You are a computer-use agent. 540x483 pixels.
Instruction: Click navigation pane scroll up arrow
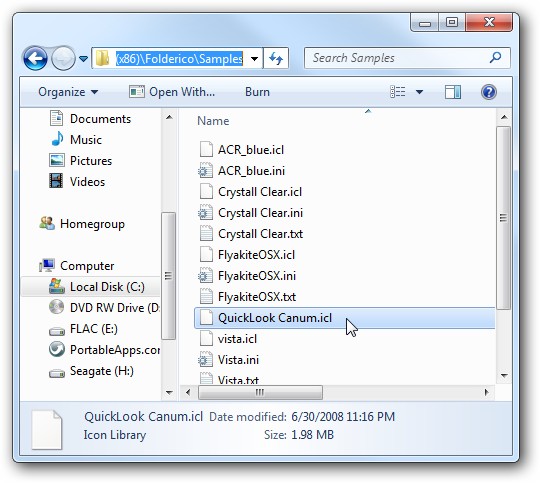169,117
